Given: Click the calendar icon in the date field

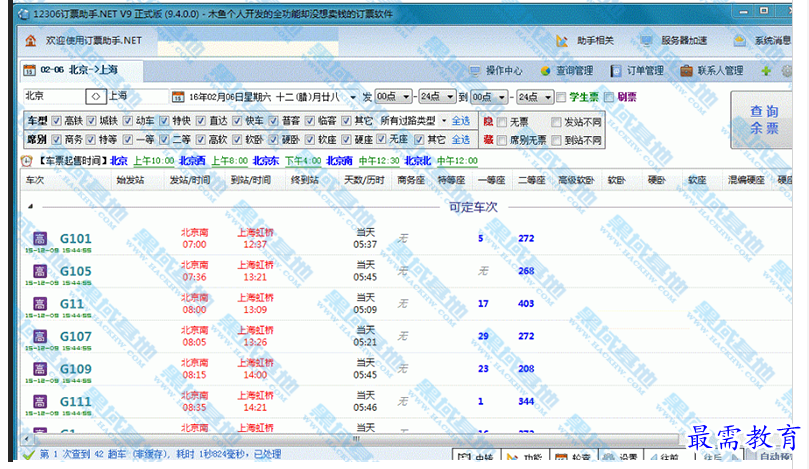Looking at the screenshot, I should [178, 96].
